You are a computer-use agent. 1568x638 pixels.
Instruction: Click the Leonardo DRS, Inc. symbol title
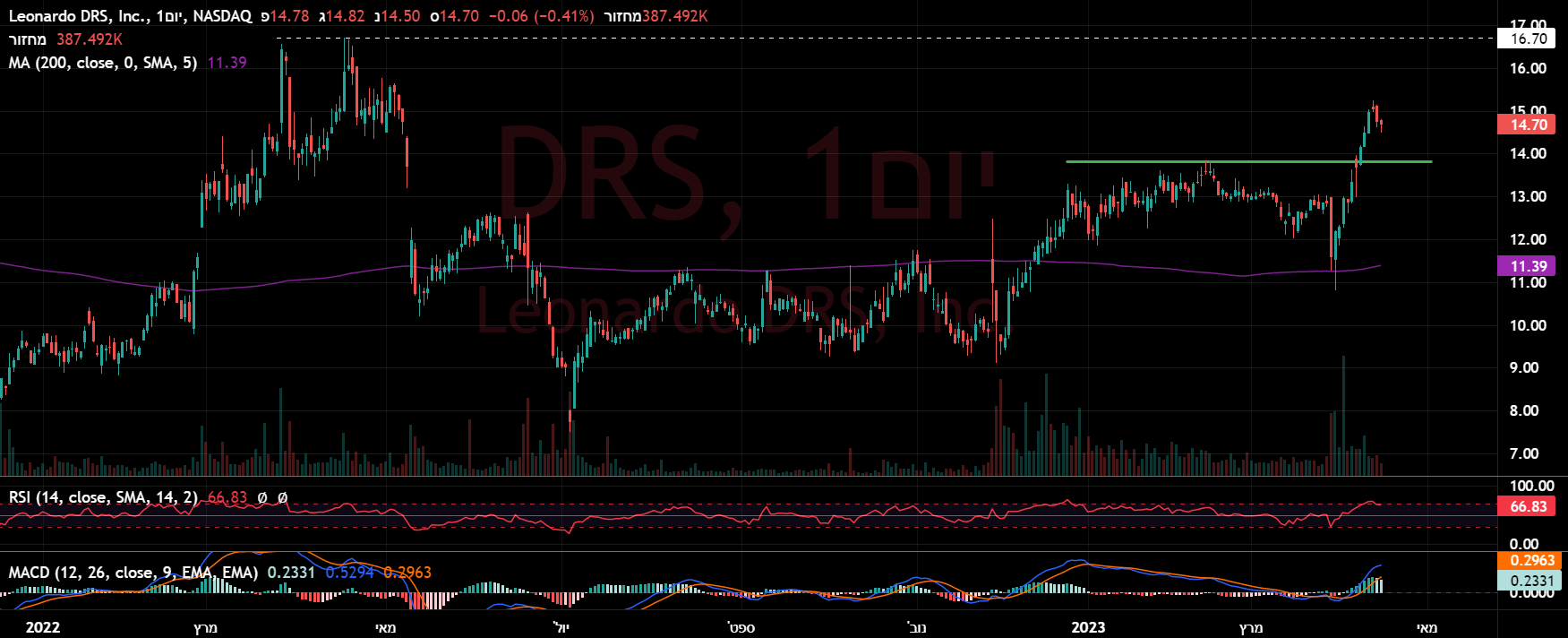point(80,16)
